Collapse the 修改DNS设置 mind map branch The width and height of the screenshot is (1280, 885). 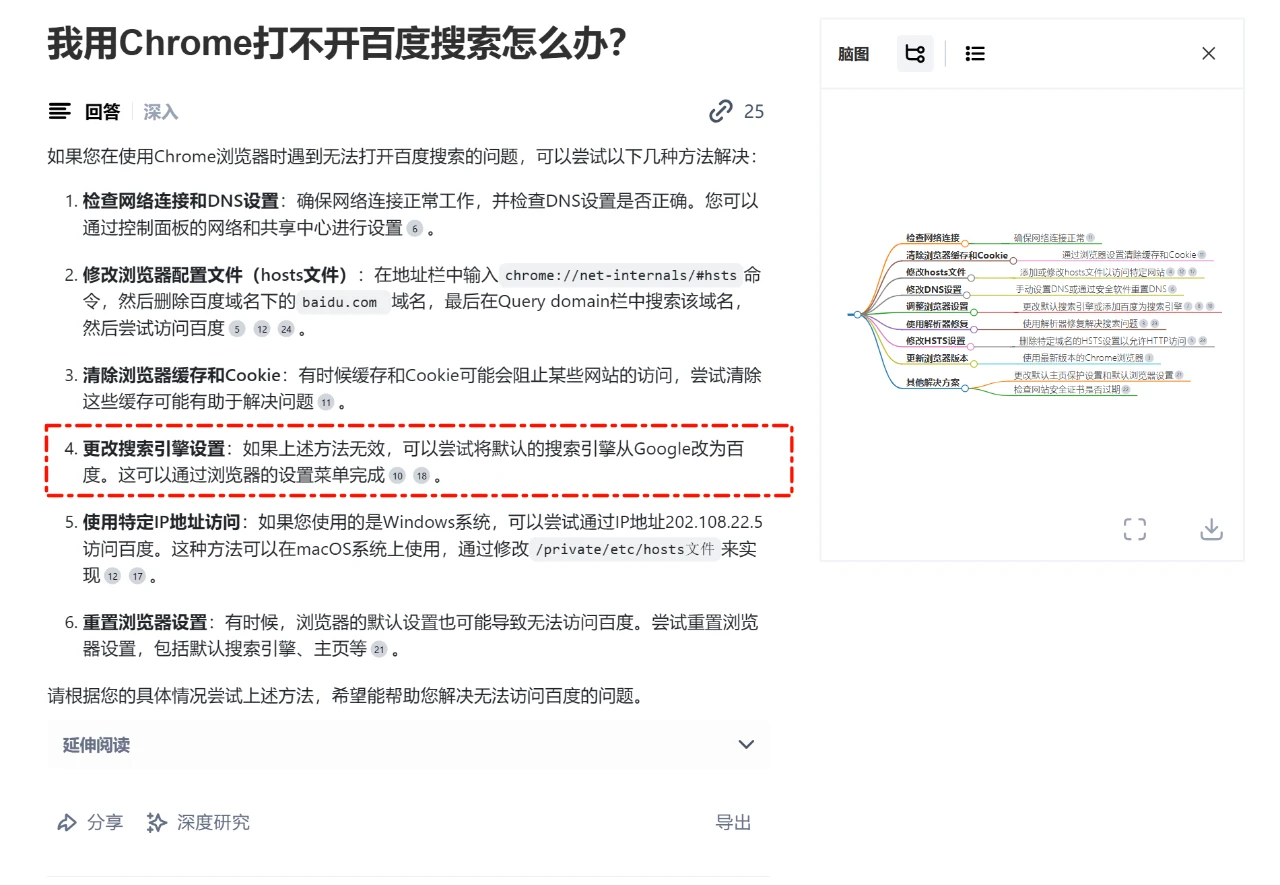click(967, 295)
